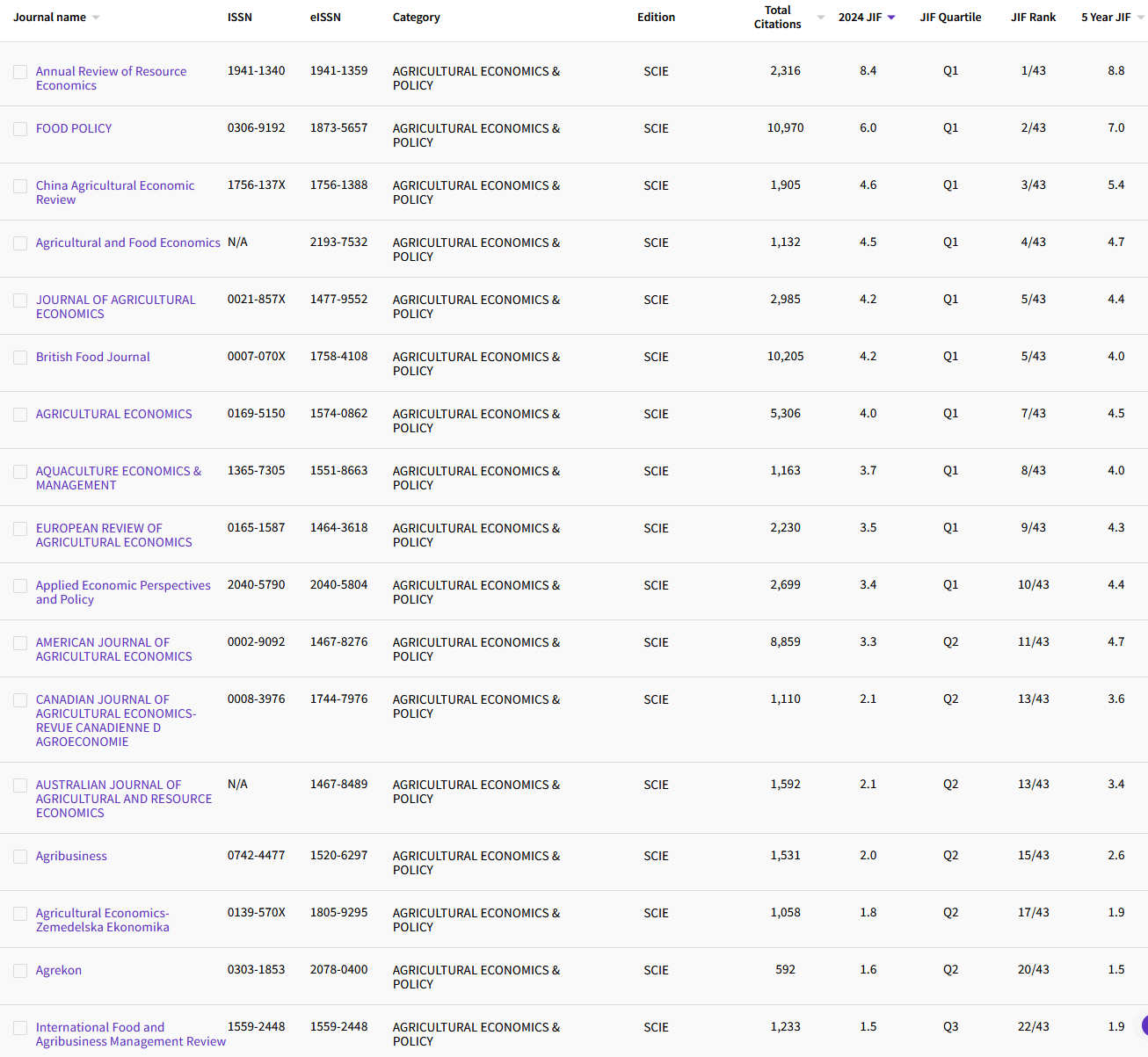1148x1057 pixels.
Task: Select checkbox for British Food Journal
Action: [20, 358]
